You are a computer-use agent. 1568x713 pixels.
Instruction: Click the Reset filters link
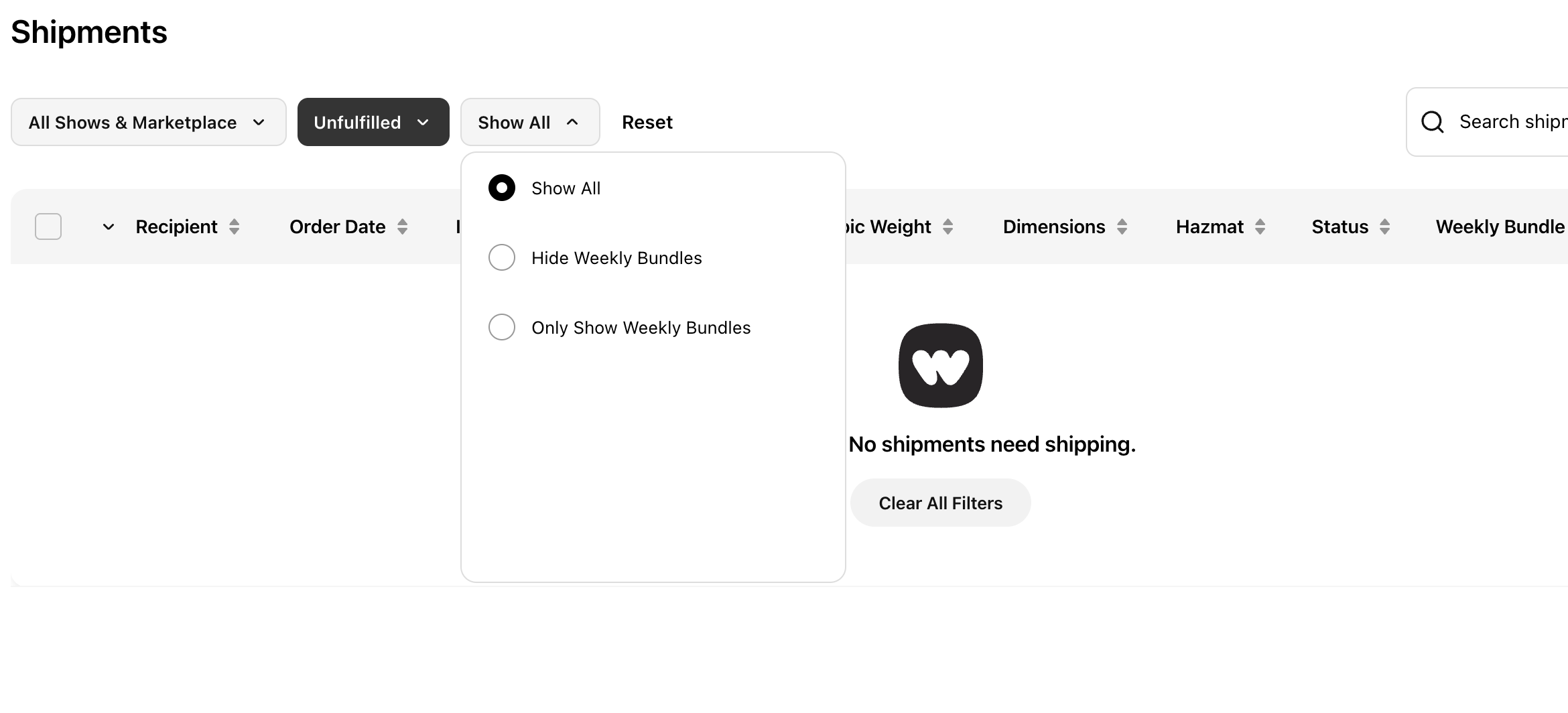pos(647,122)
